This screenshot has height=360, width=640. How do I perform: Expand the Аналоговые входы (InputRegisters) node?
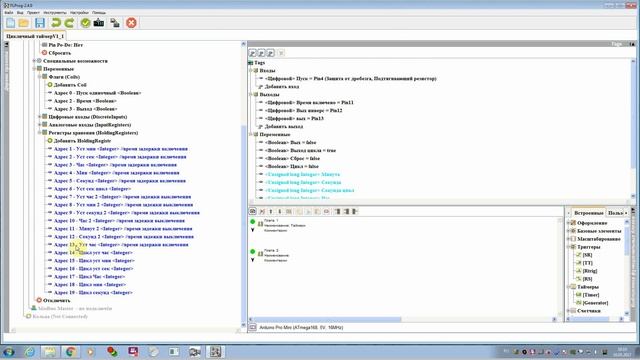point(40,124)
